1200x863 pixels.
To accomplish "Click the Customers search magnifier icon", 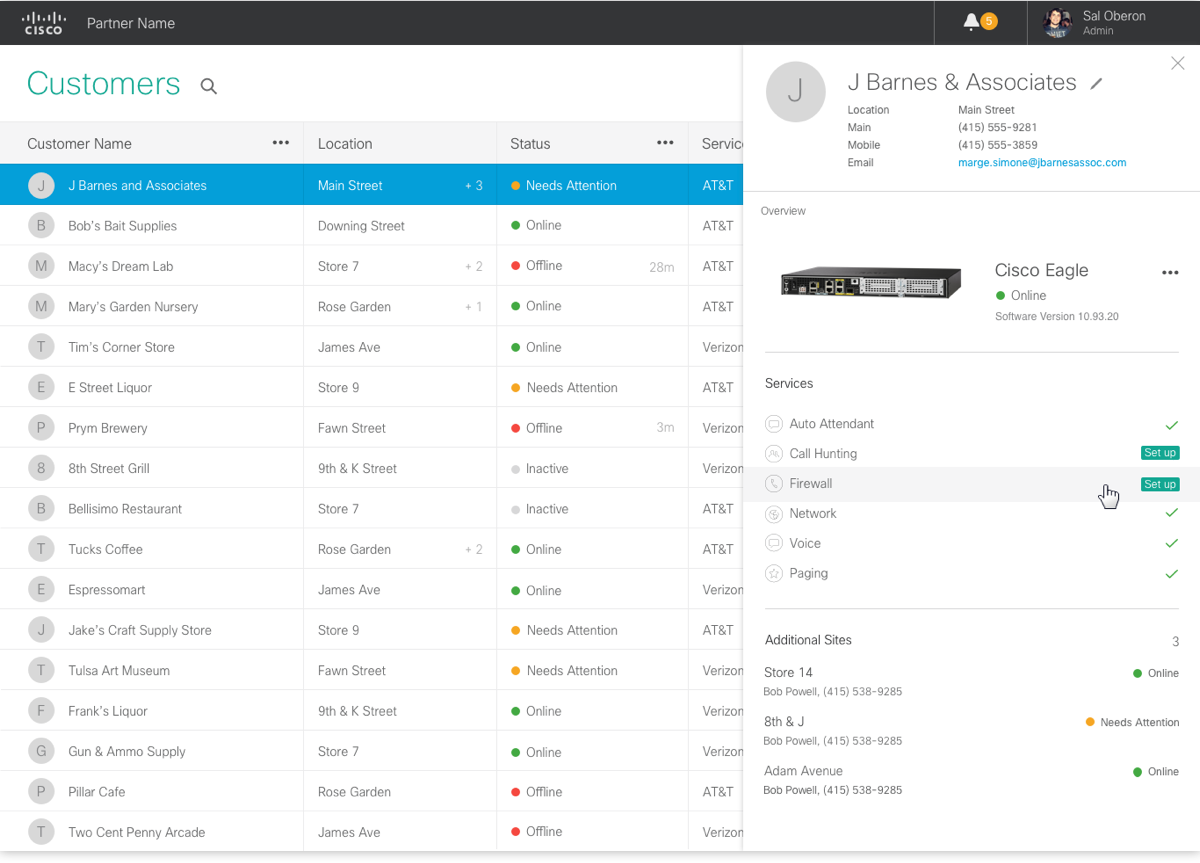I will [x=208, y=86].
